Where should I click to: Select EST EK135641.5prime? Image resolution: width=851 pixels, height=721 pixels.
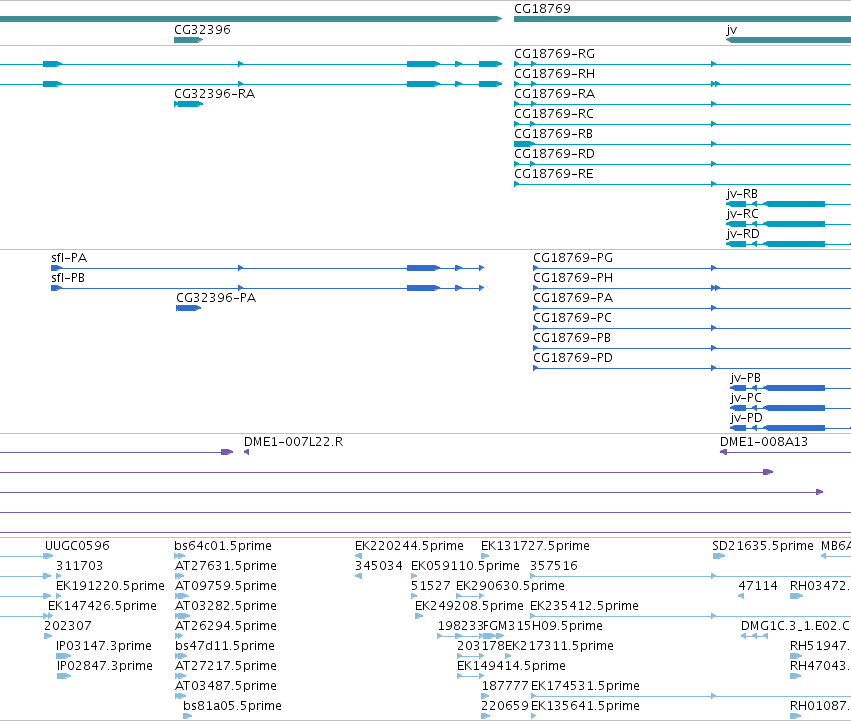586,707
